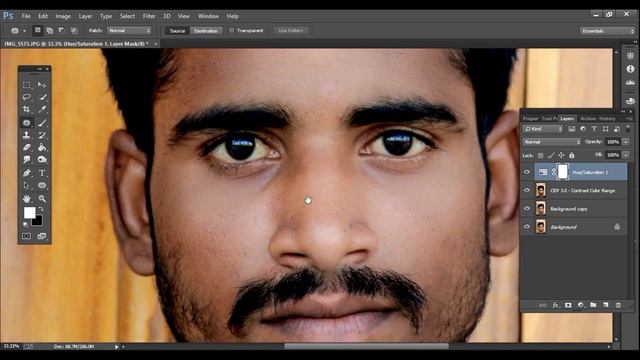
Task: Toggle lock all for layer
Action: click(571, 155)
